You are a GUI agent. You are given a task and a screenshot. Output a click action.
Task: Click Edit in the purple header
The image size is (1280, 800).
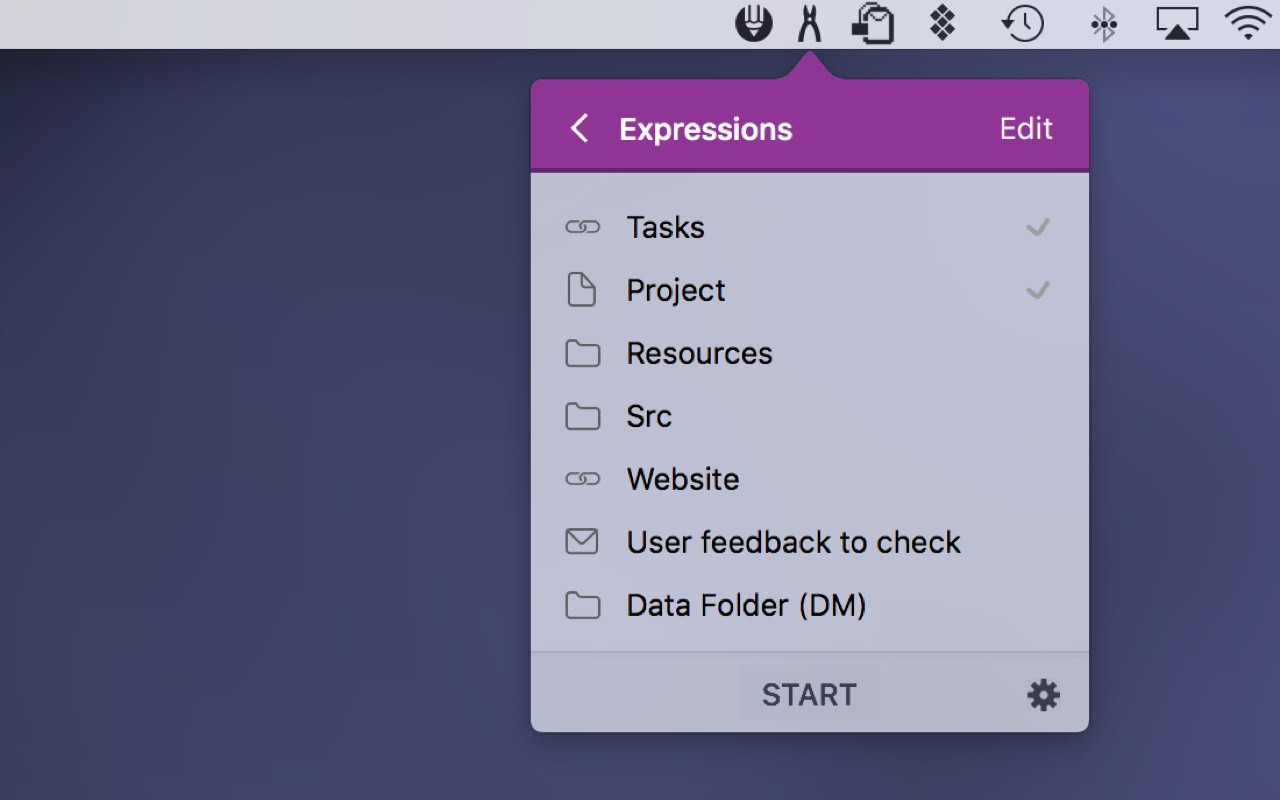1026,128
